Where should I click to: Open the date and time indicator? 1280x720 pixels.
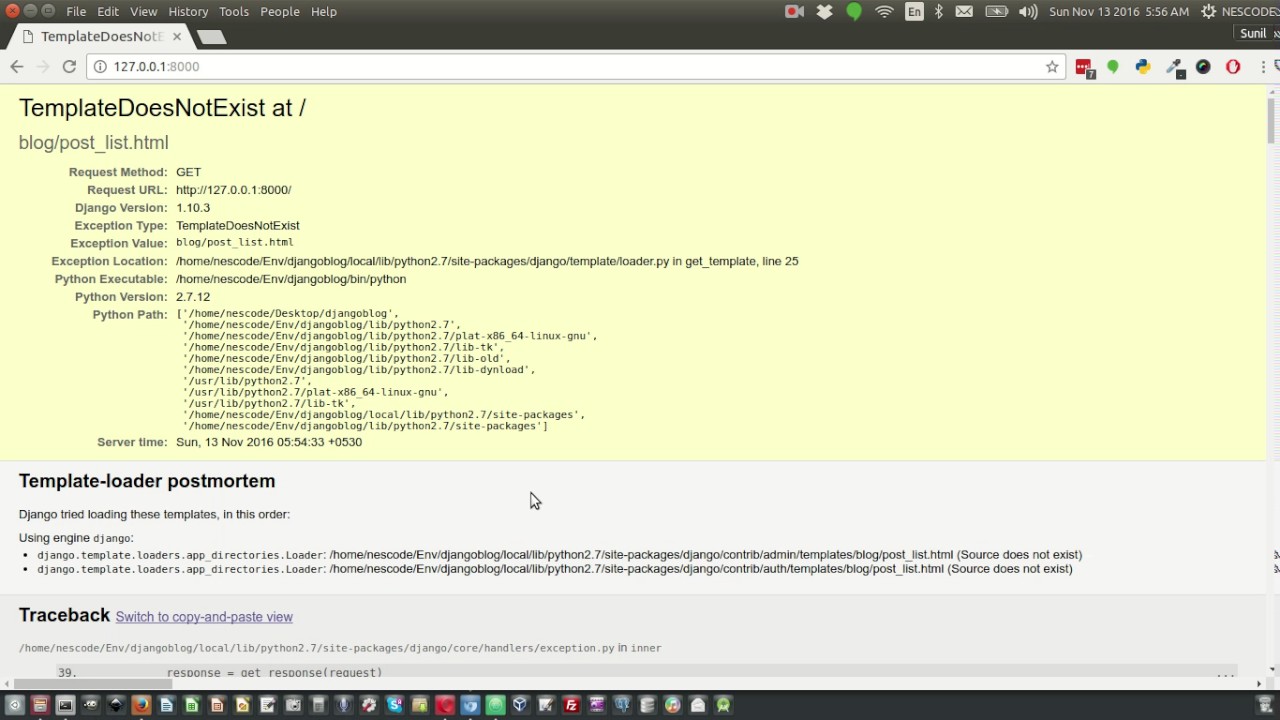(1119, 11)
